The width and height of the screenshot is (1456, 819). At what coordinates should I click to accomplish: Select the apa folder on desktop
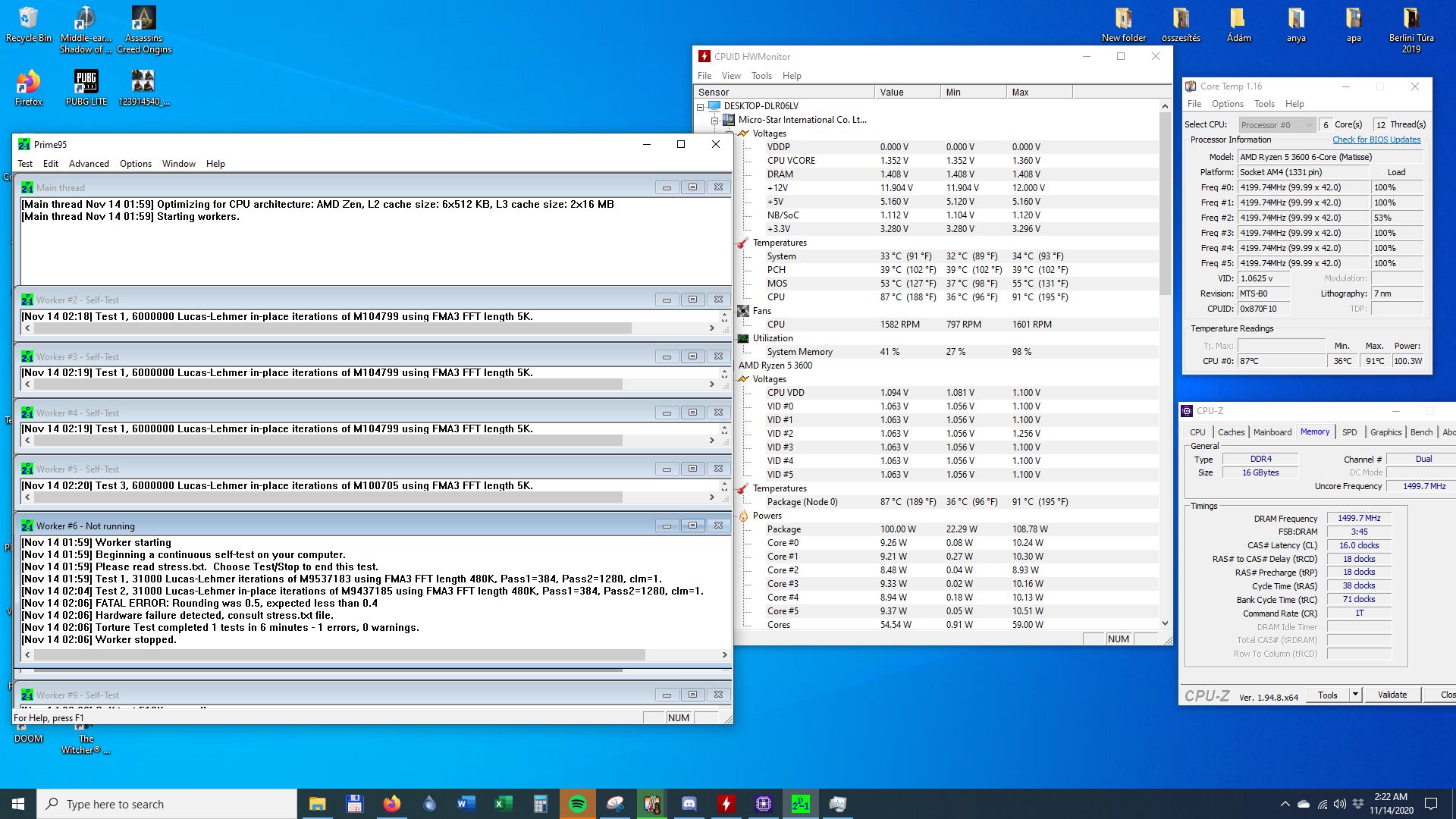point(1354,25)
